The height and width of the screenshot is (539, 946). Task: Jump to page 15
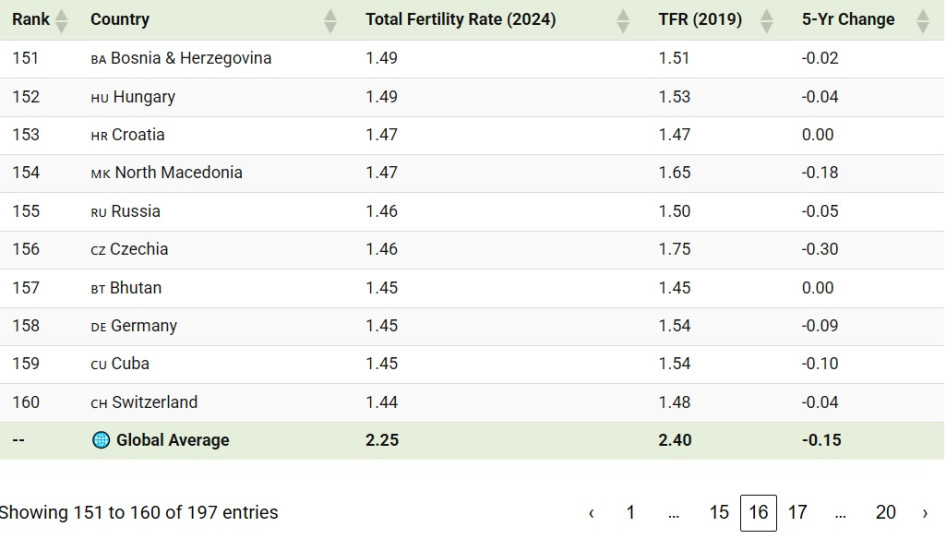[x=718, y=513]
